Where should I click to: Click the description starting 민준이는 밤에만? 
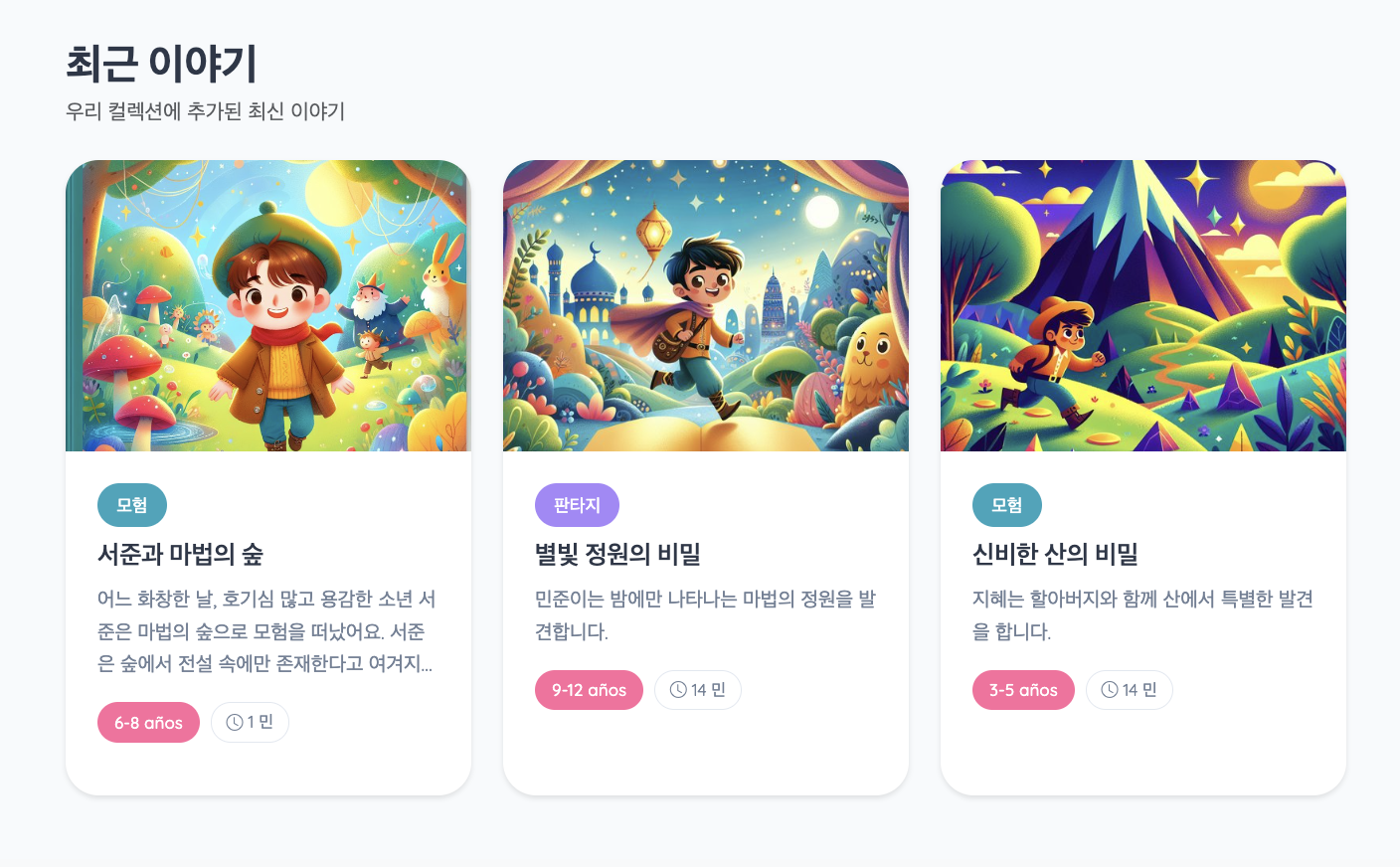(x=705, y=615)
